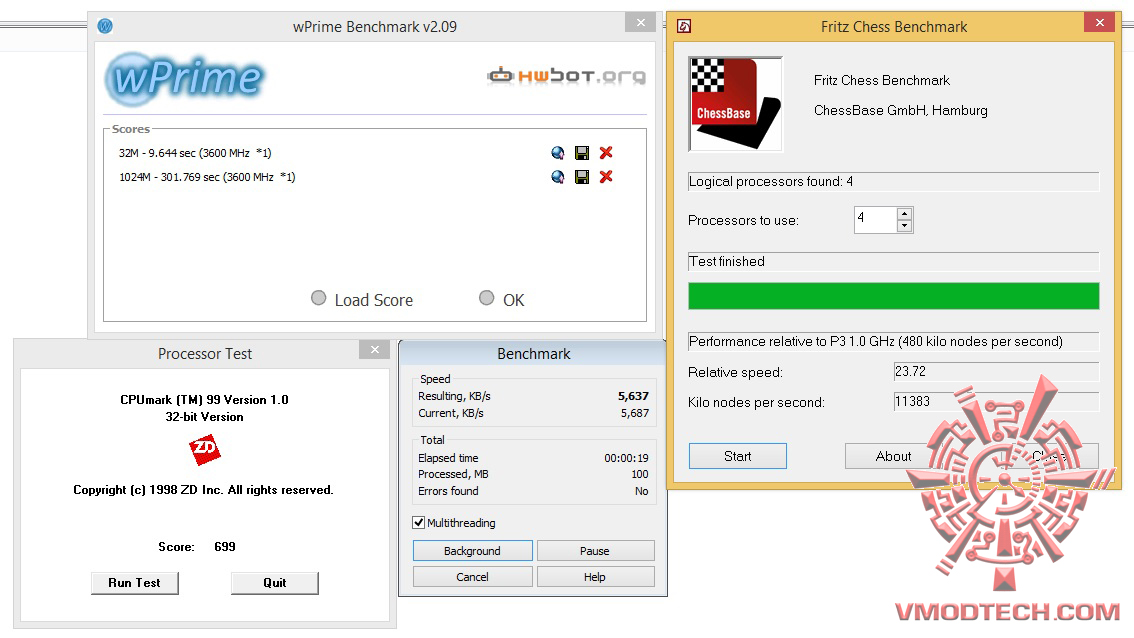This screenshot has width=1134, height=638.
Task: Click Logical processors found: 4 field
Action: pos(893,182)
